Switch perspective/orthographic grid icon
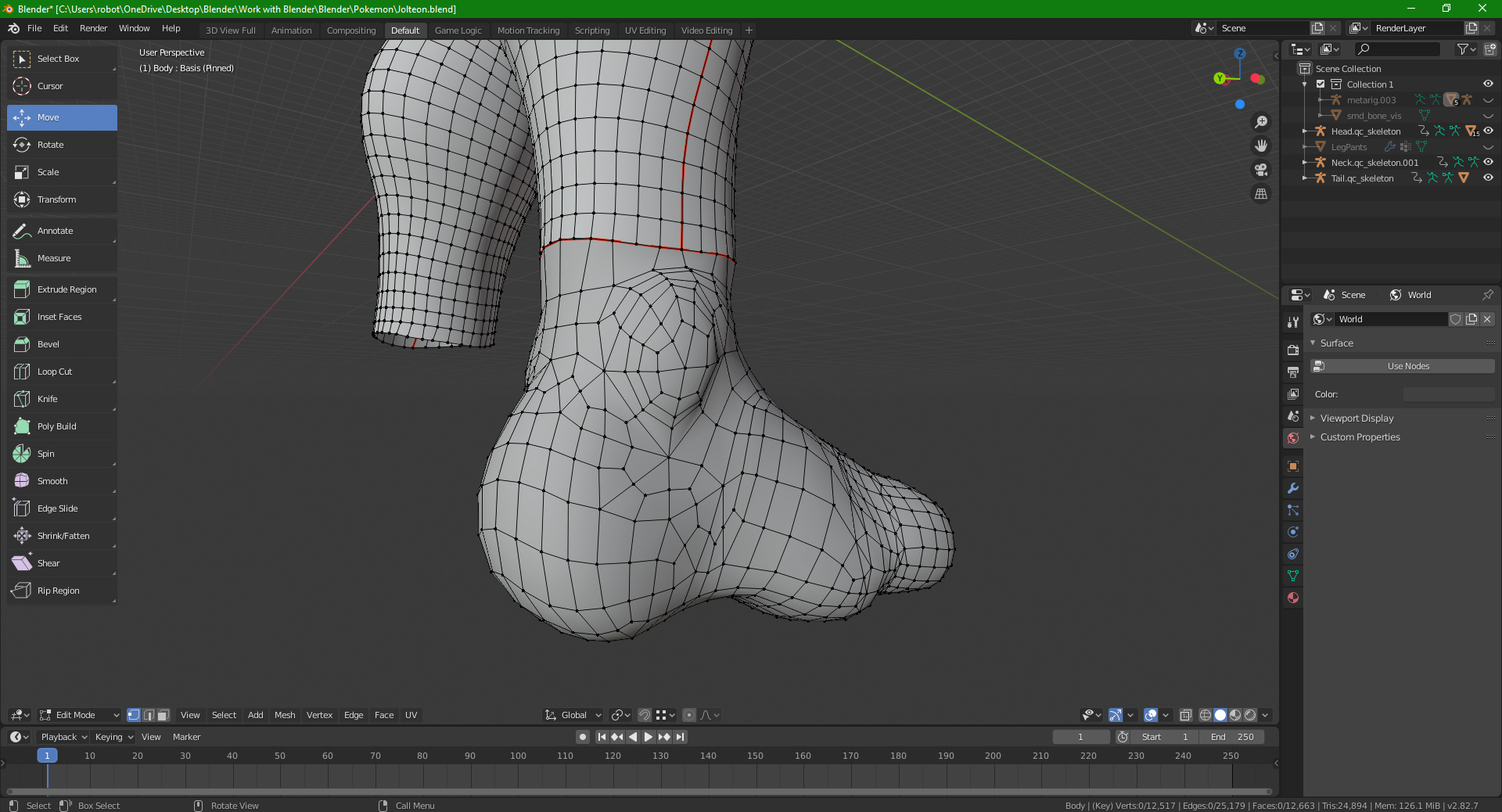This screenshot has height=812, width=1502. (x=1261, y=194)
